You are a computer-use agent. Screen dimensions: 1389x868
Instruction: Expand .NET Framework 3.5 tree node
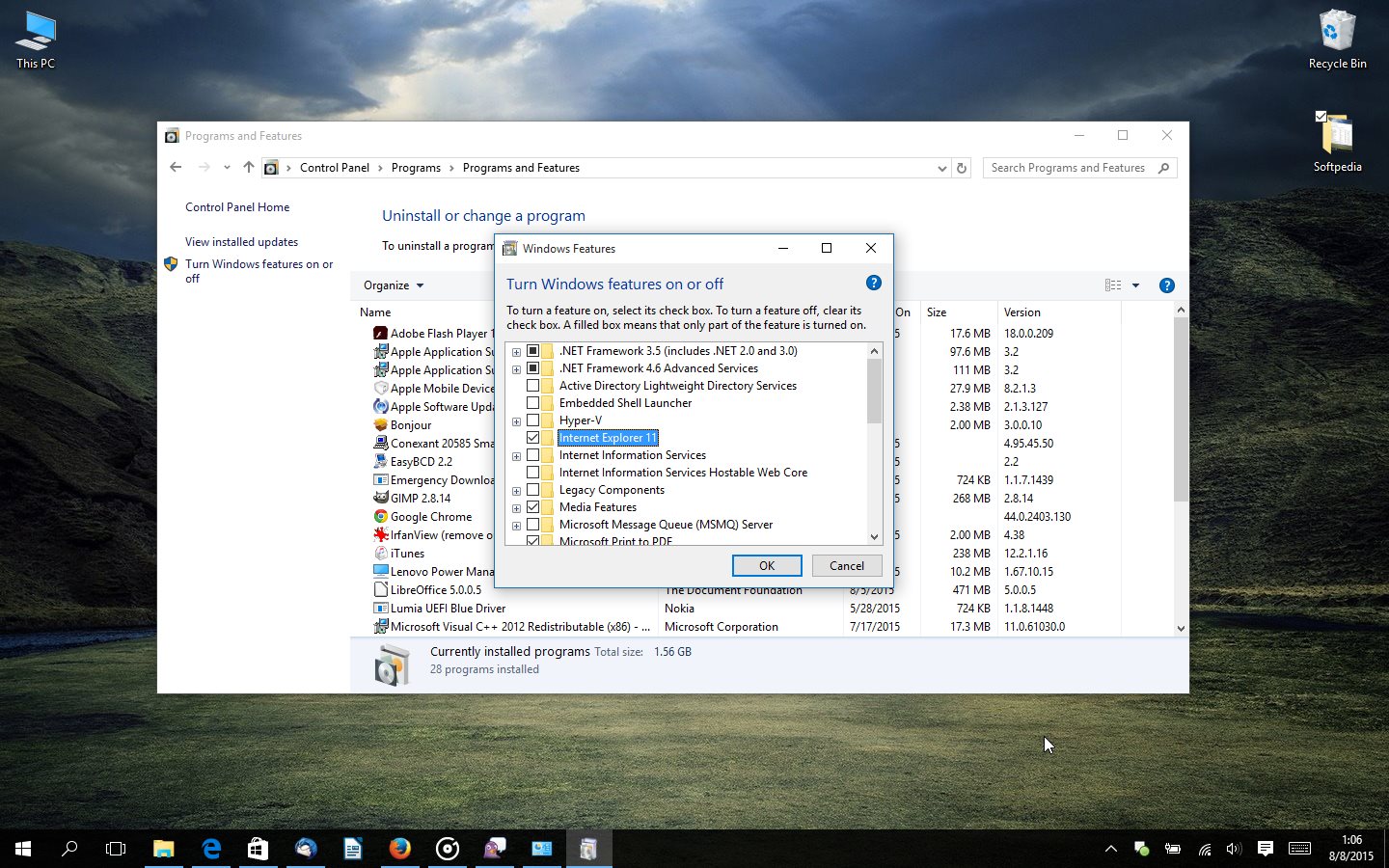click(516, 352)
